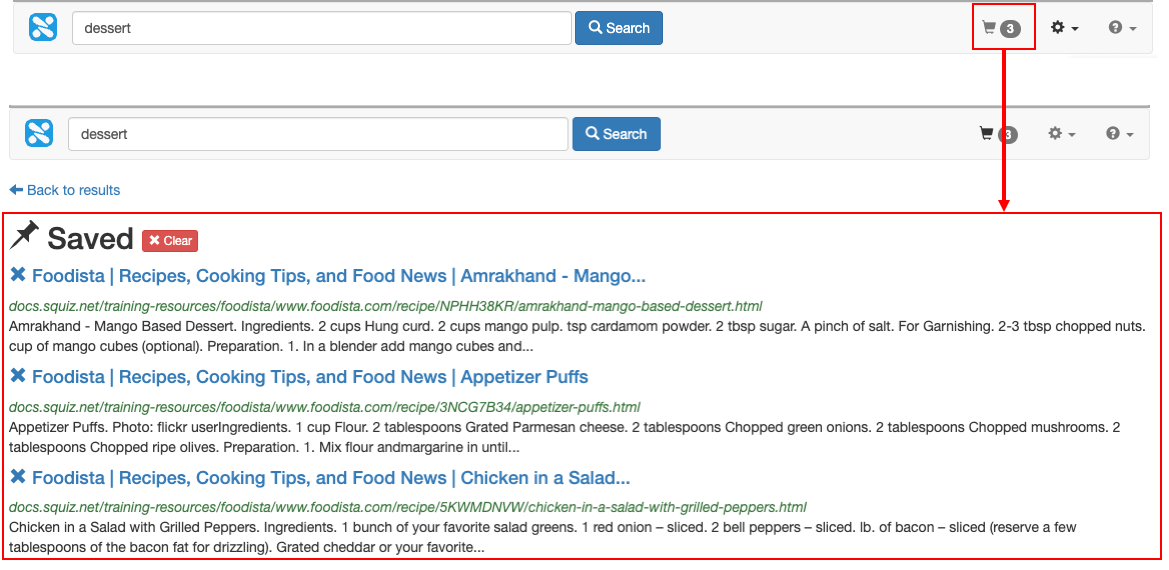Viewport: 1169px width, 570px height.
Task: Clear all saved results with the red button
Action: pyautogui.click(x=170, y=240)
